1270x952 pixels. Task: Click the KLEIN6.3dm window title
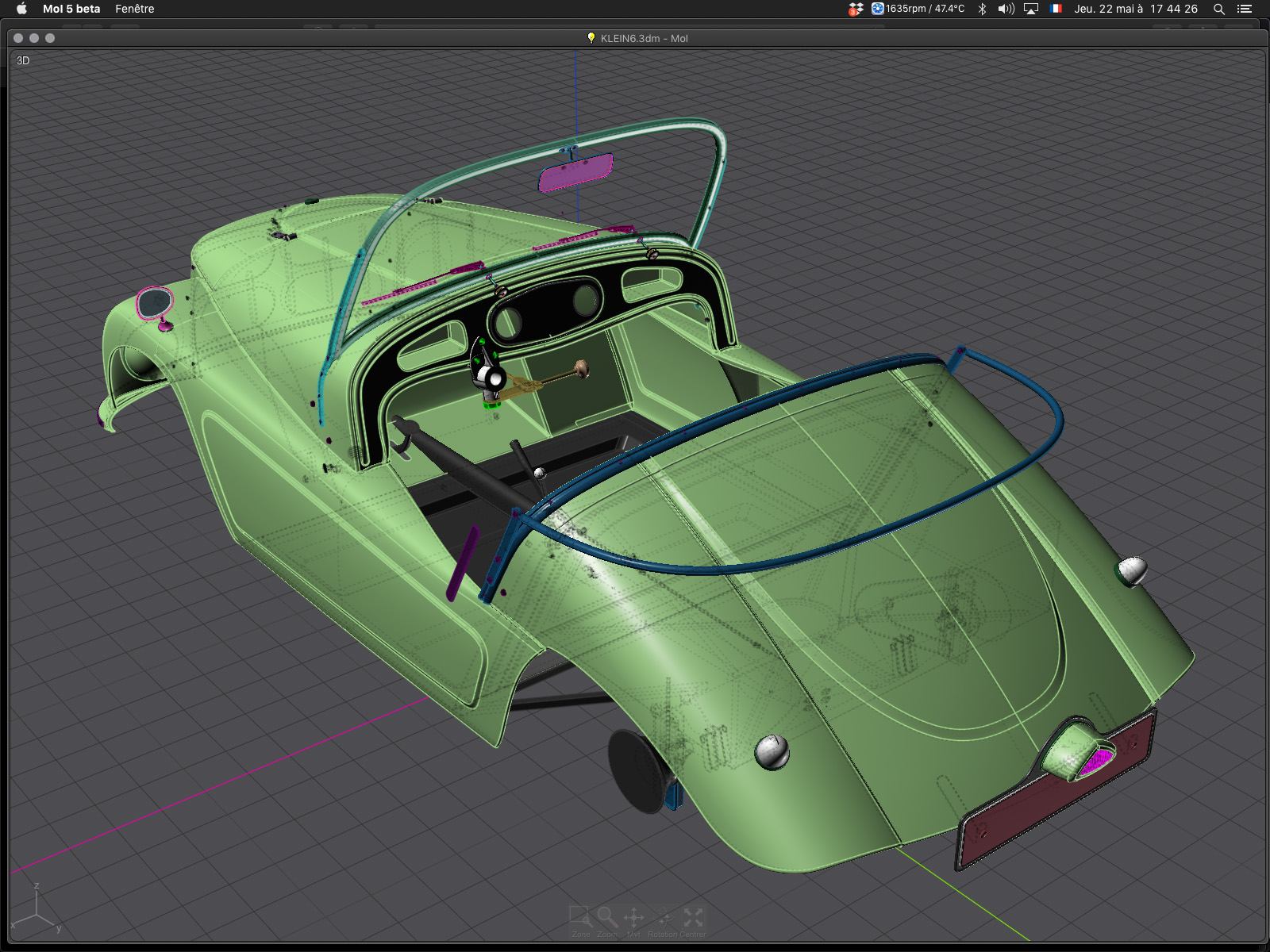644,38
